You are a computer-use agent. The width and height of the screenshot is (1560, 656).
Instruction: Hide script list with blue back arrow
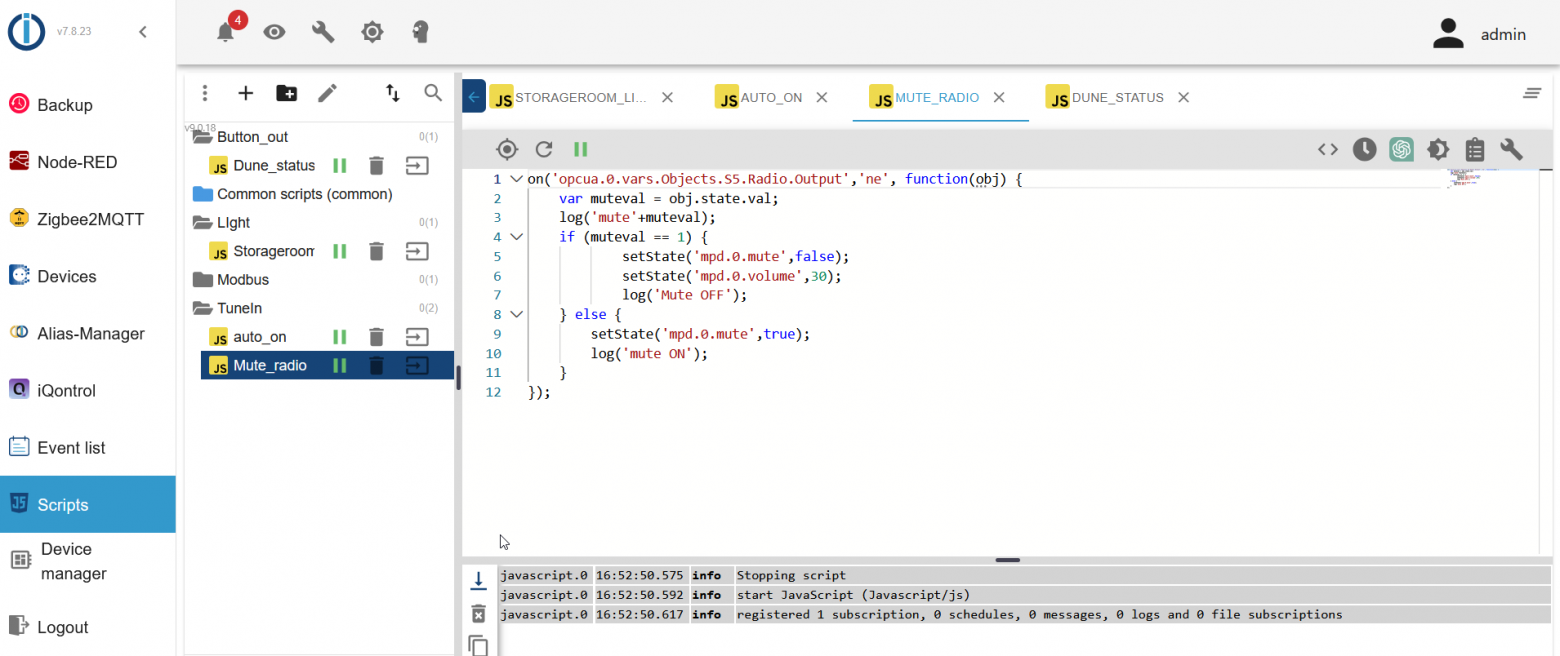point(474,97)
